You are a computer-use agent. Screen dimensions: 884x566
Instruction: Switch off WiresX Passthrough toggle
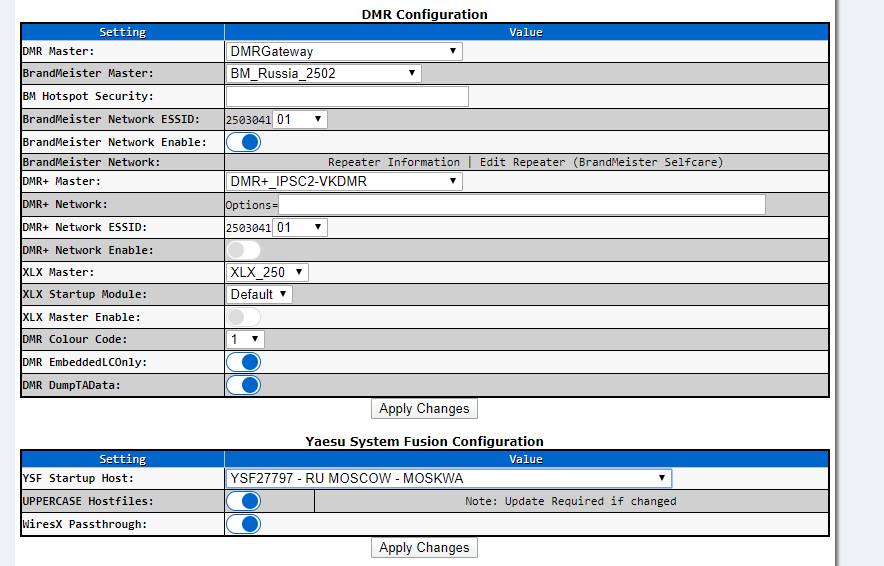[244, 524]
